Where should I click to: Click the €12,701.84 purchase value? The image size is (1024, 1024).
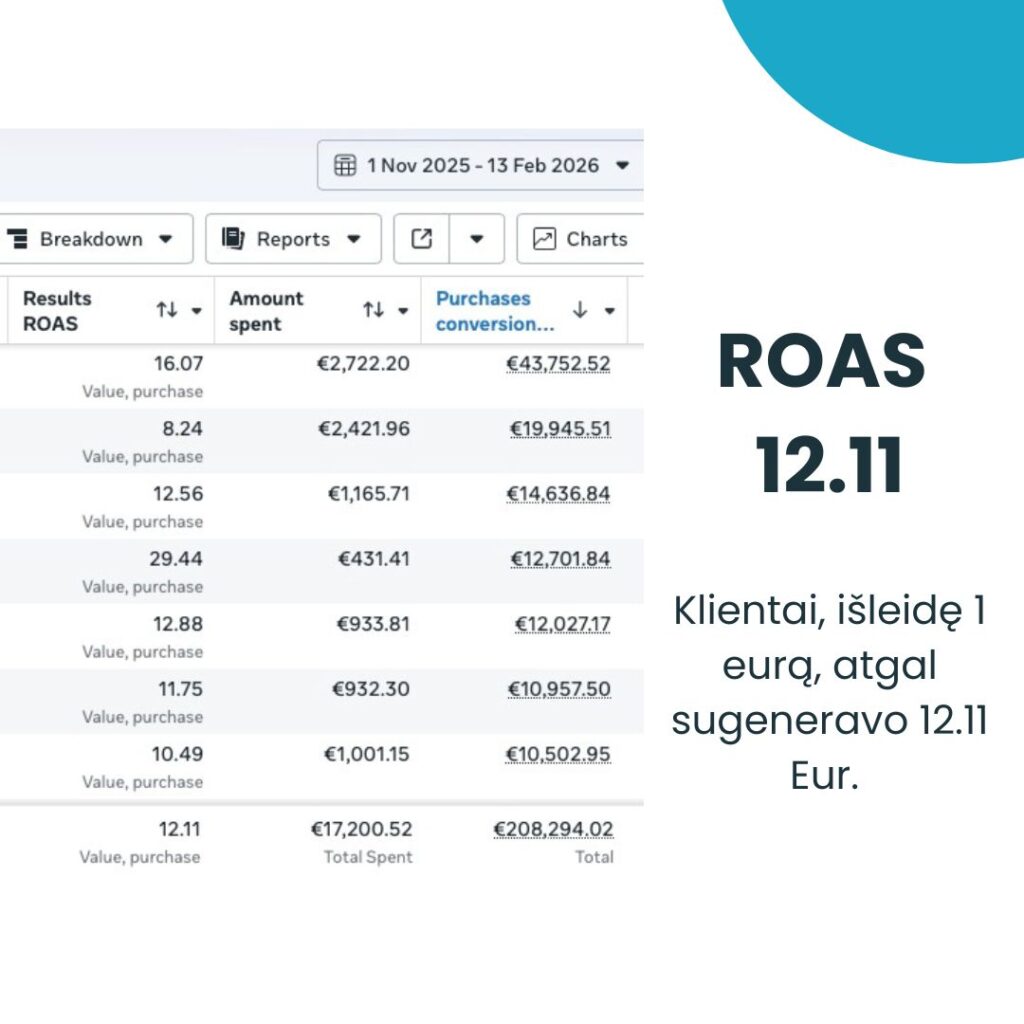560,559
